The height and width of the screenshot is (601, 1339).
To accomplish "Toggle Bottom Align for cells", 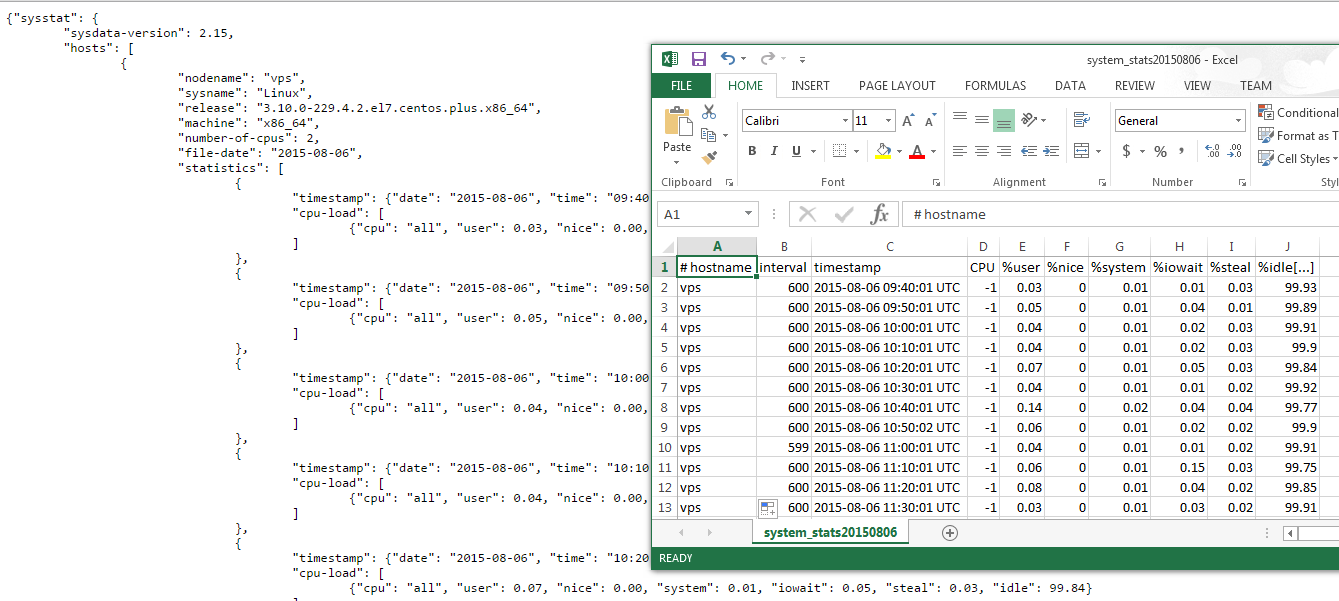I will pos(1004,120).
